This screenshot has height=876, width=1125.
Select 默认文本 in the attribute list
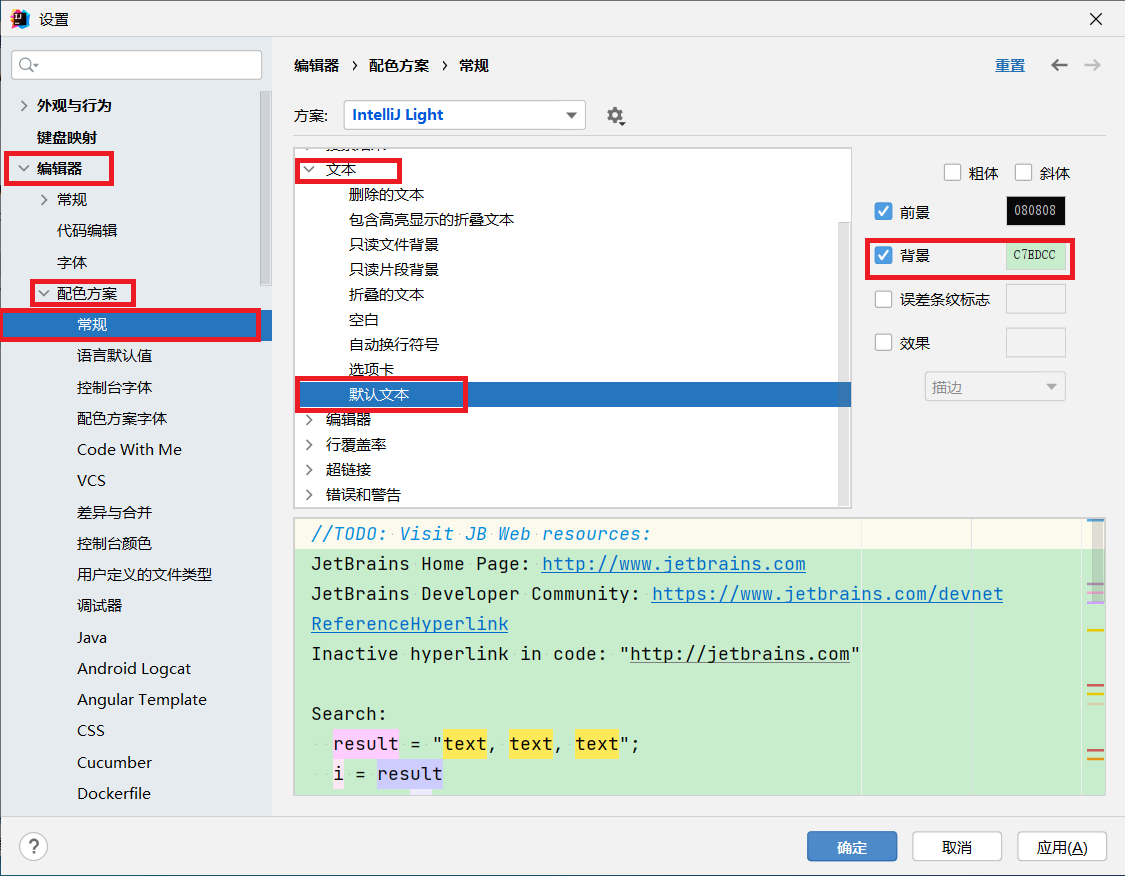(379, 395)
